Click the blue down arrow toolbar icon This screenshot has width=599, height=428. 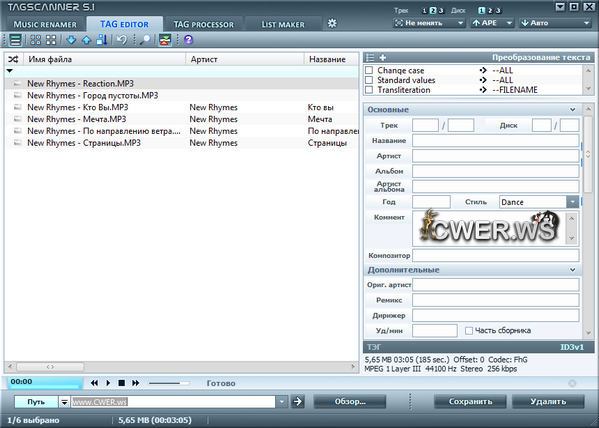(x=71, y=40)
